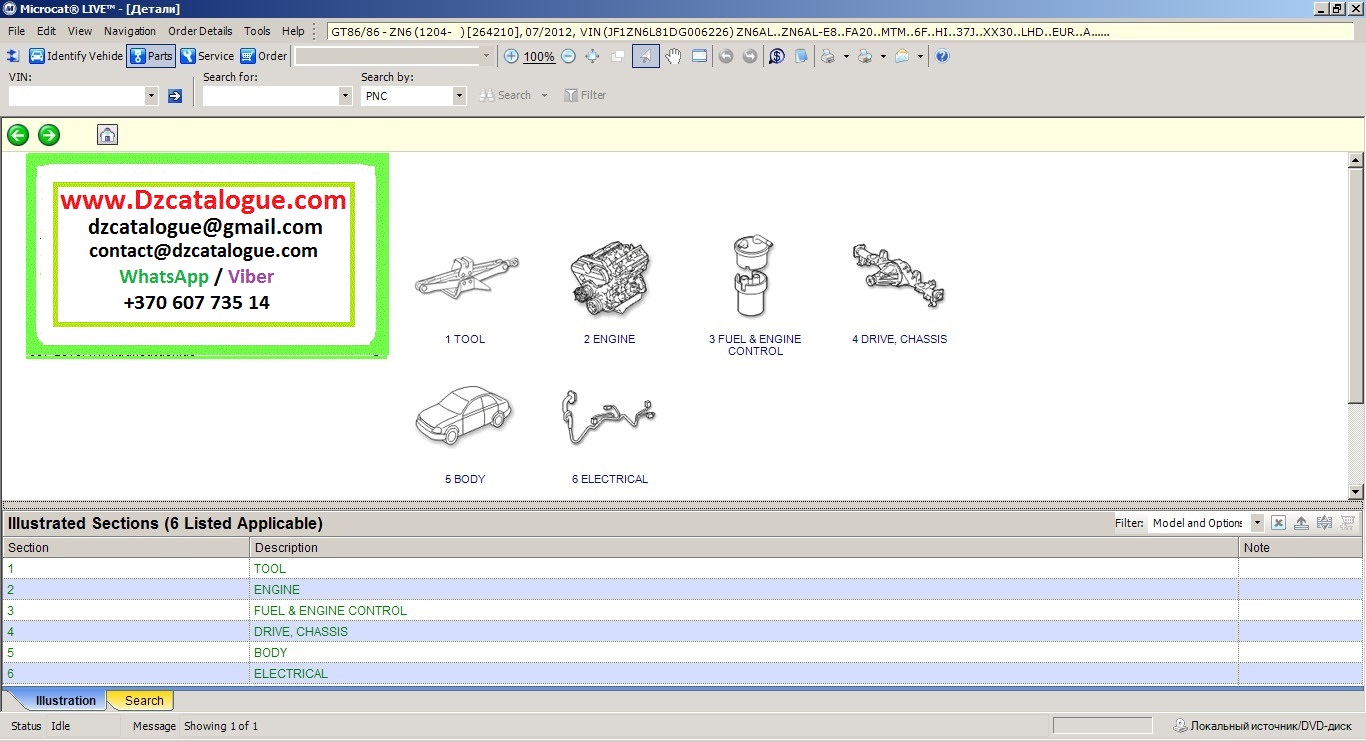
Task: Select the hand pan tool
Action: click(x=673, y=56)
